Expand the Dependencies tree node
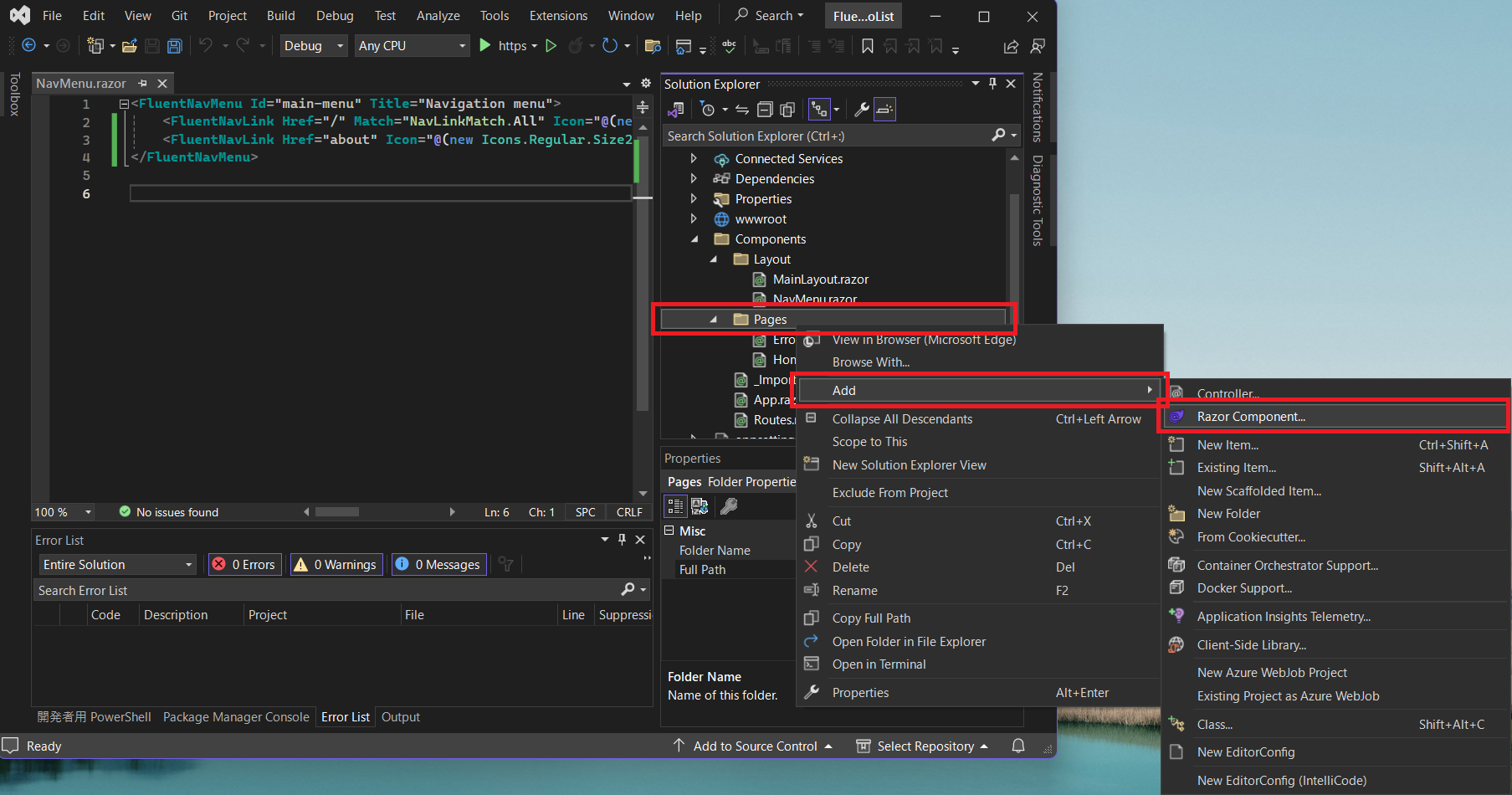This screenshot has width=1512, height=795. point(694,178)
